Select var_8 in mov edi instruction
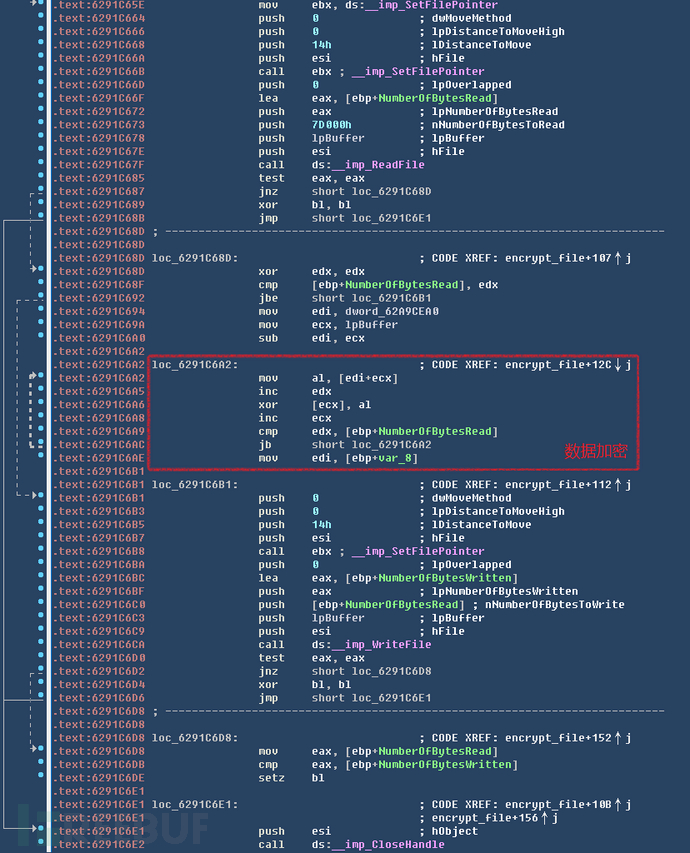Viewport: 690px width, 853px height. 395,458
